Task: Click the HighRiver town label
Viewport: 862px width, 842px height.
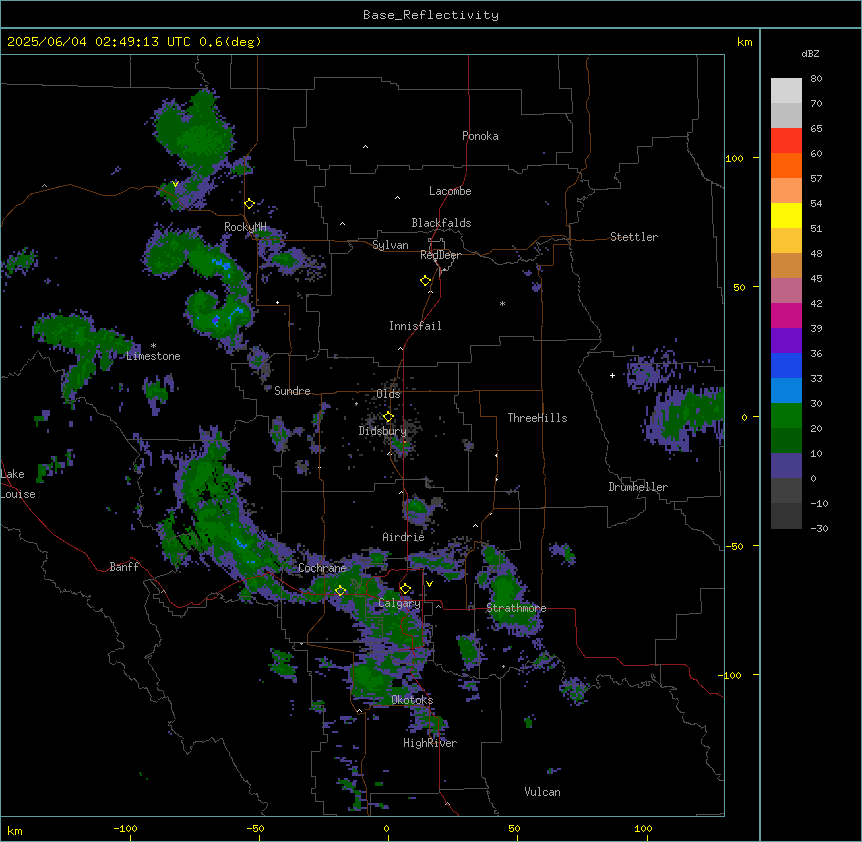Action: click(x=429, y=743)
